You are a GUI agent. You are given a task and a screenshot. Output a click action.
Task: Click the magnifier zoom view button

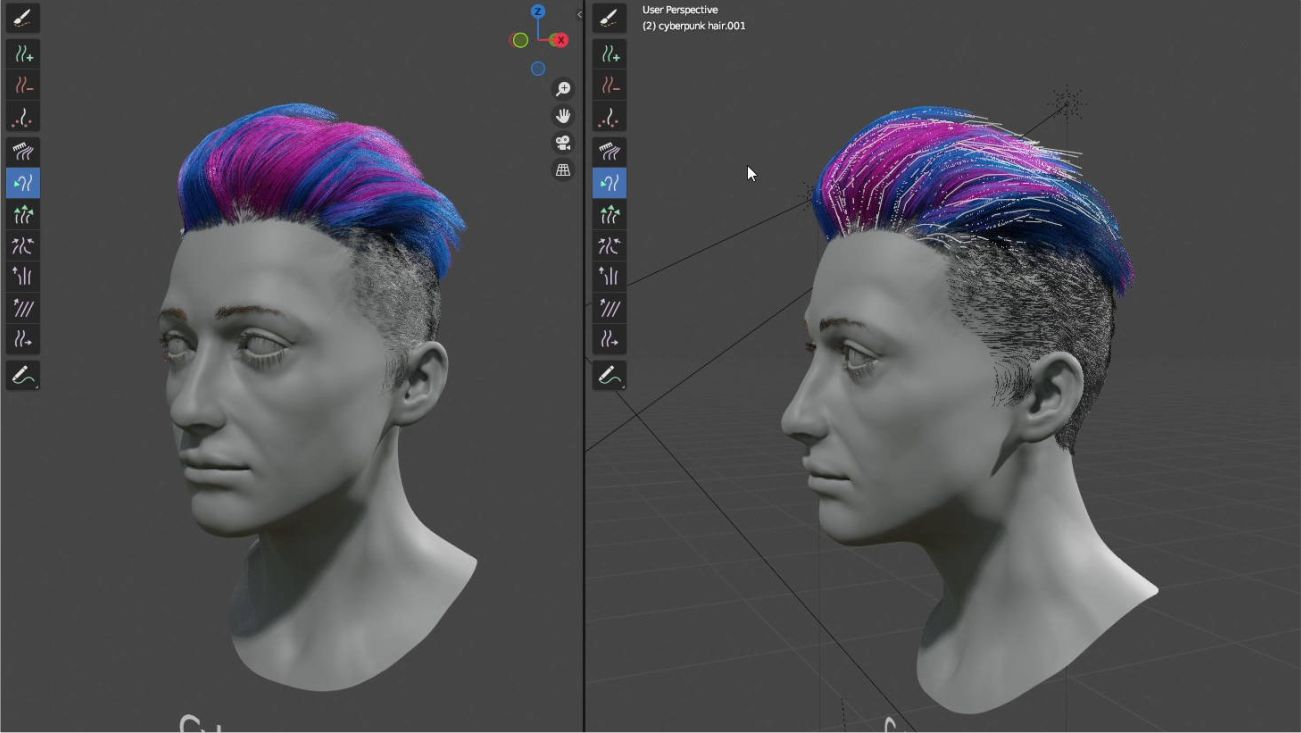(x=563, y=89)
